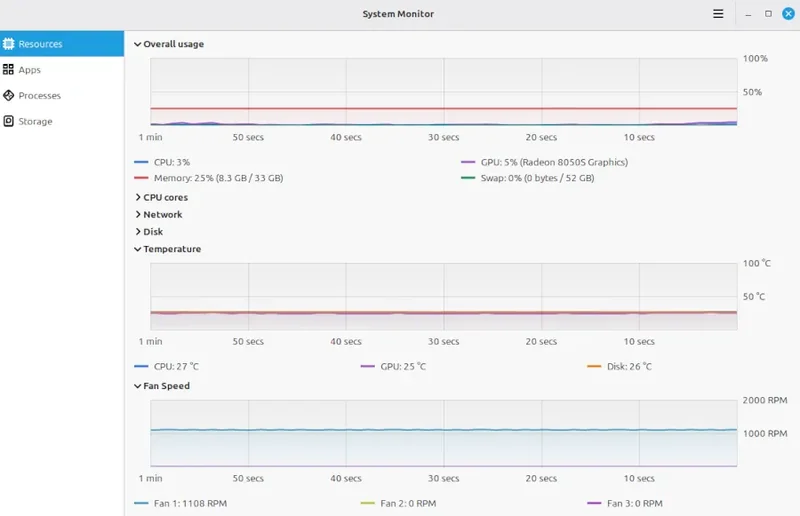The image size is (800, 516).
Task: Click the orange Disk temperature color swatch
Action: (x=594, y=366)
